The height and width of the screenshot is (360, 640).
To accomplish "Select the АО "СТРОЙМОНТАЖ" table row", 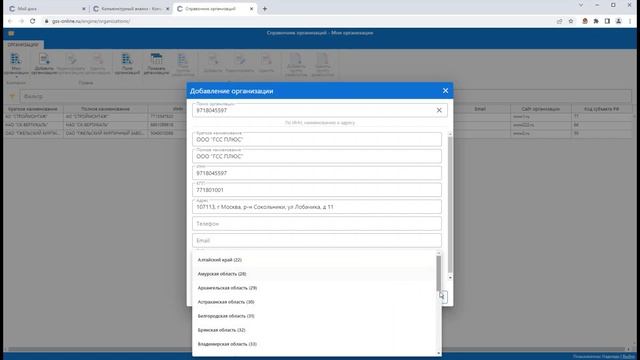I will [95, 117].
